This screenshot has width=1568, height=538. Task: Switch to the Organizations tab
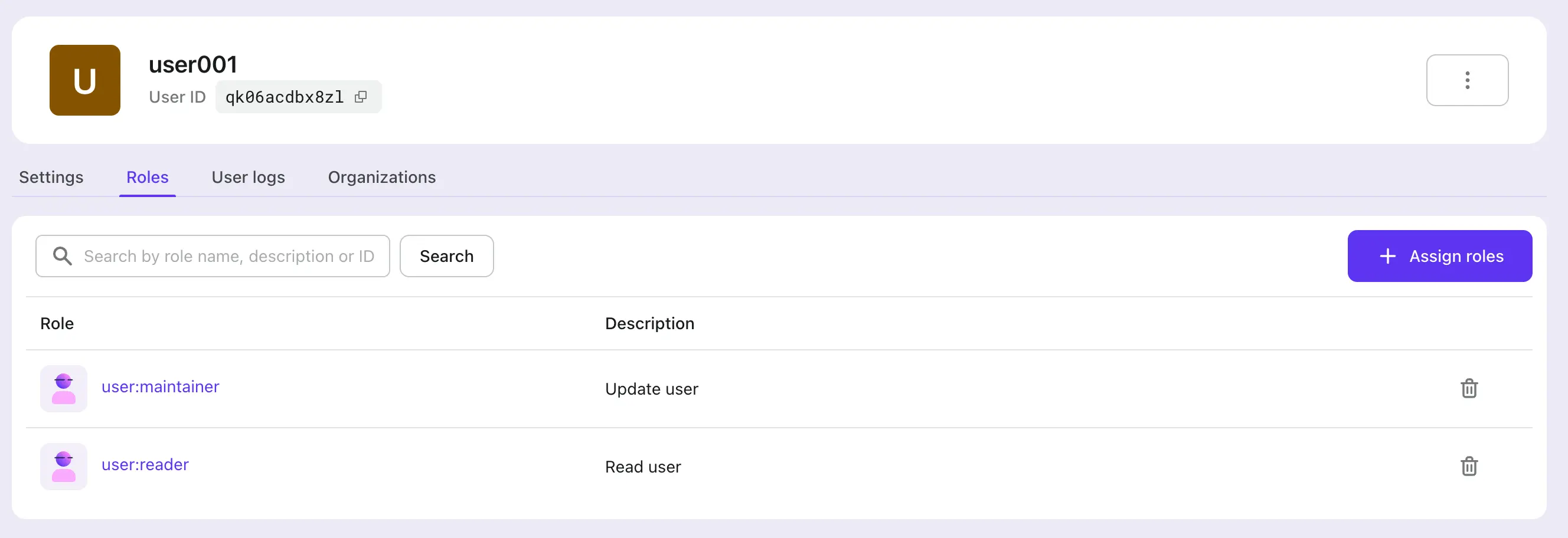point(381,177)
